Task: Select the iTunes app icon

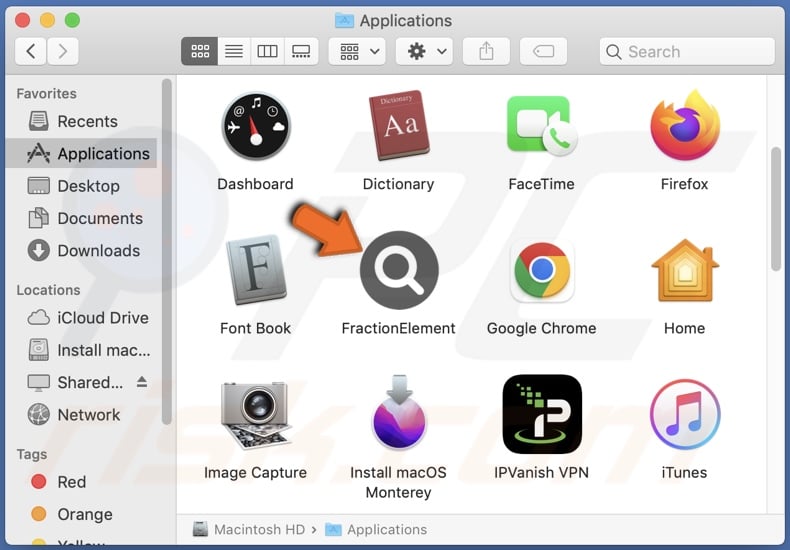Action: (685, 414)
